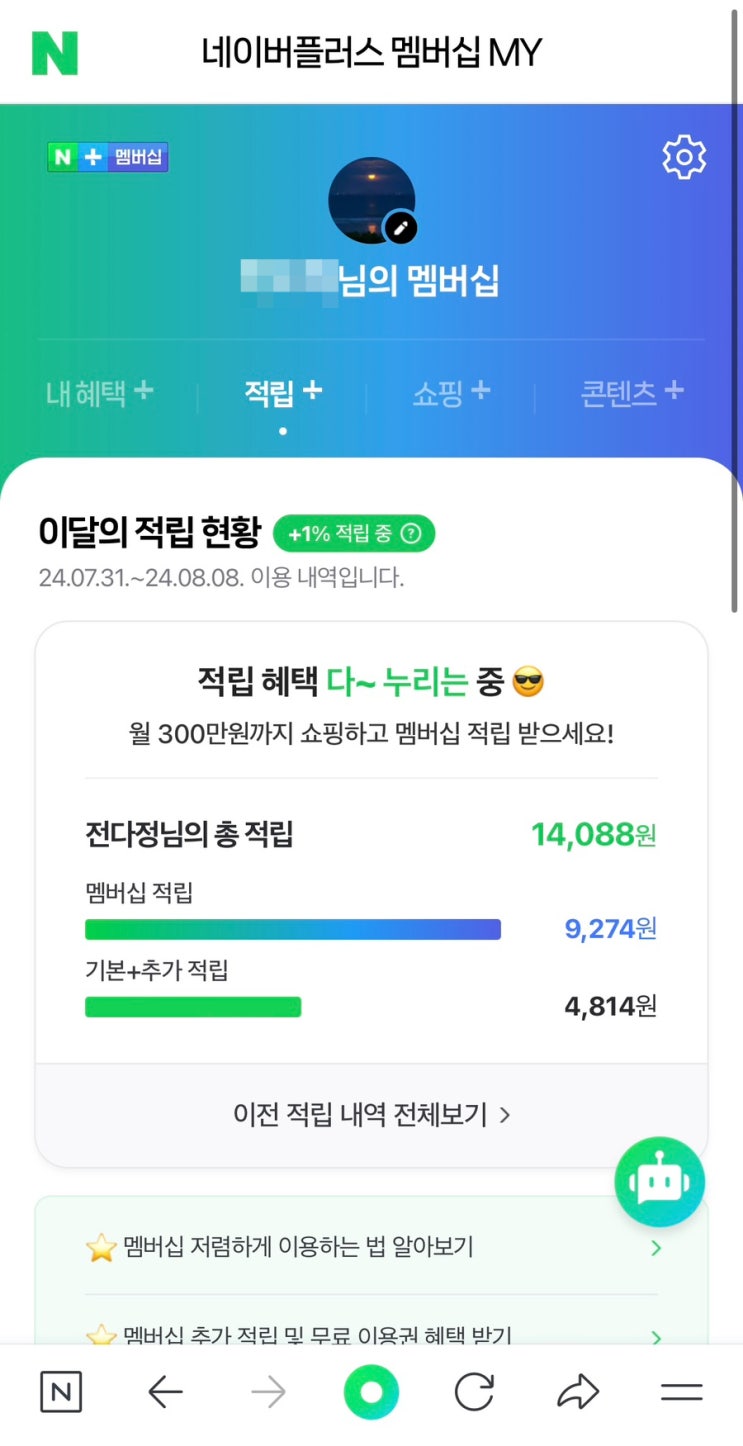Share the page using the share arrow icon
The height and width of the screenshot is (1446, 743).
click(578, 1392)
